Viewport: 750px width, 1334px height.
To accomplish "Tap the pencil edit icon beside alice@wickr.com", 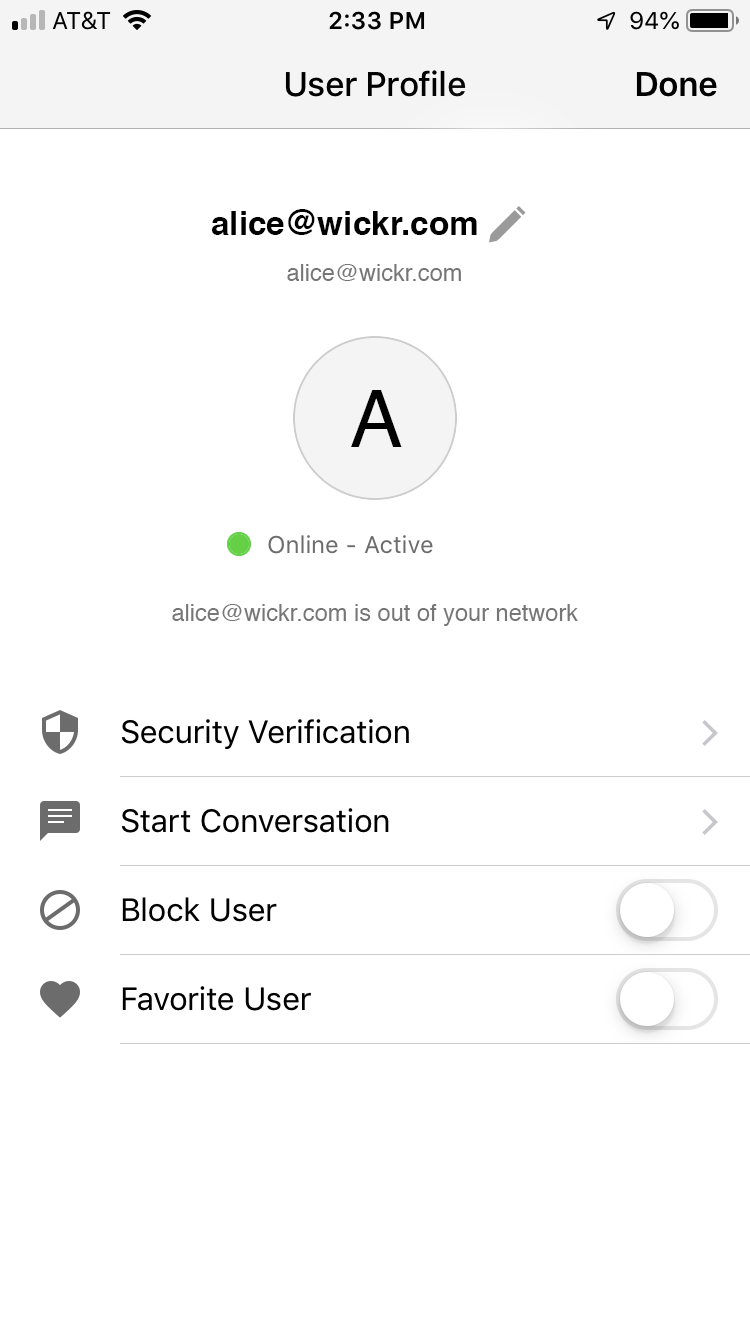I will 507,224.
